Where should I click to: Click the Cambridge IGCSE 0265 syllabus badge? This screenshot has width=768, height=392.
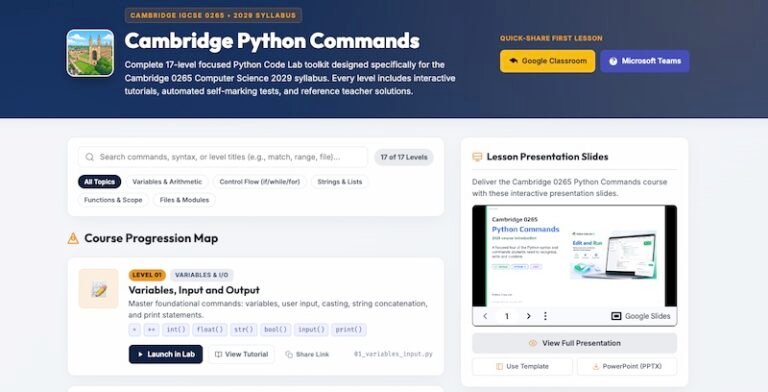[x=213, y=15]
